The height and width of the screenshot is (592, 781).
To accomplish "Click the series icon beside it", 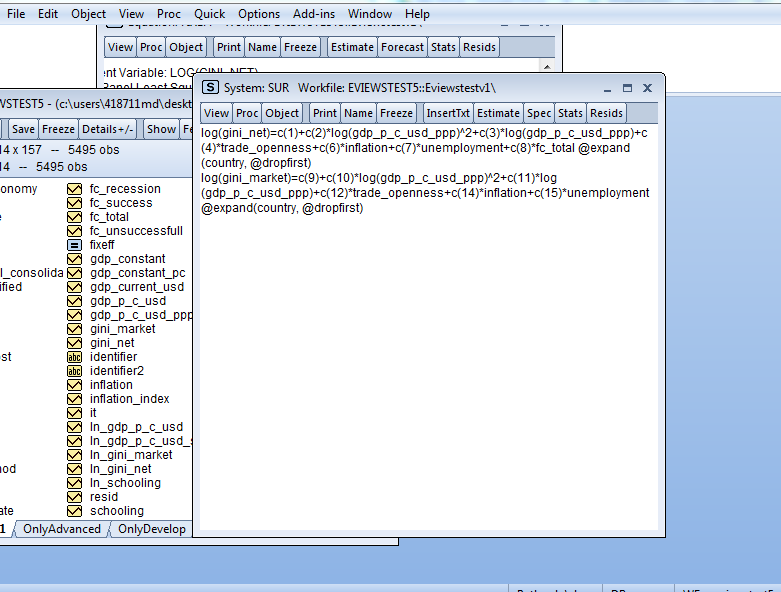I will pos(74,413).
